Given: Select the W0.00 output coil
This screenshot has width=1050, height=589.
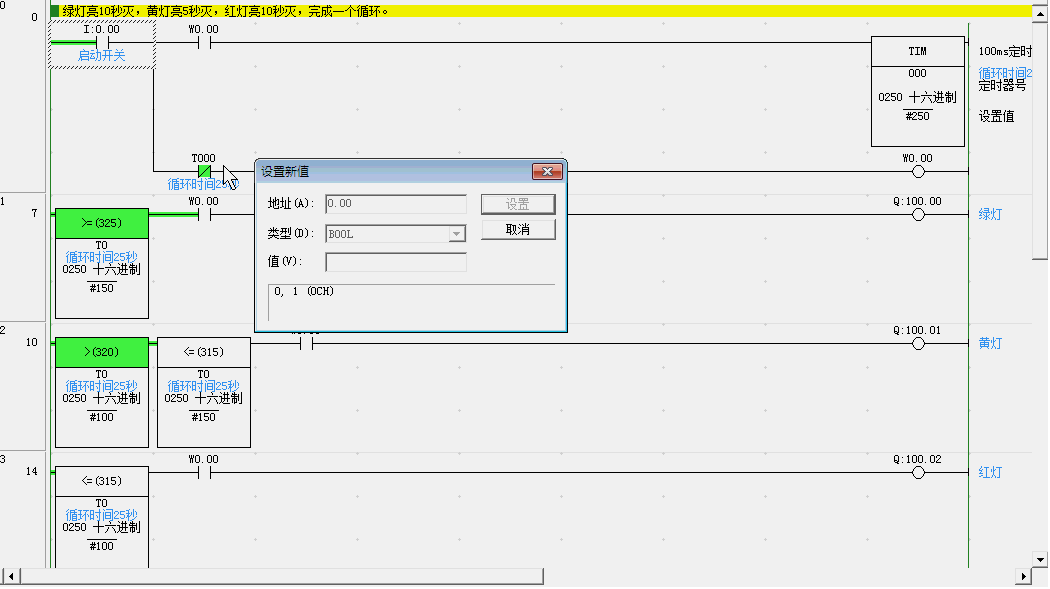Looking at the screenshot, I should click(918, 171).
